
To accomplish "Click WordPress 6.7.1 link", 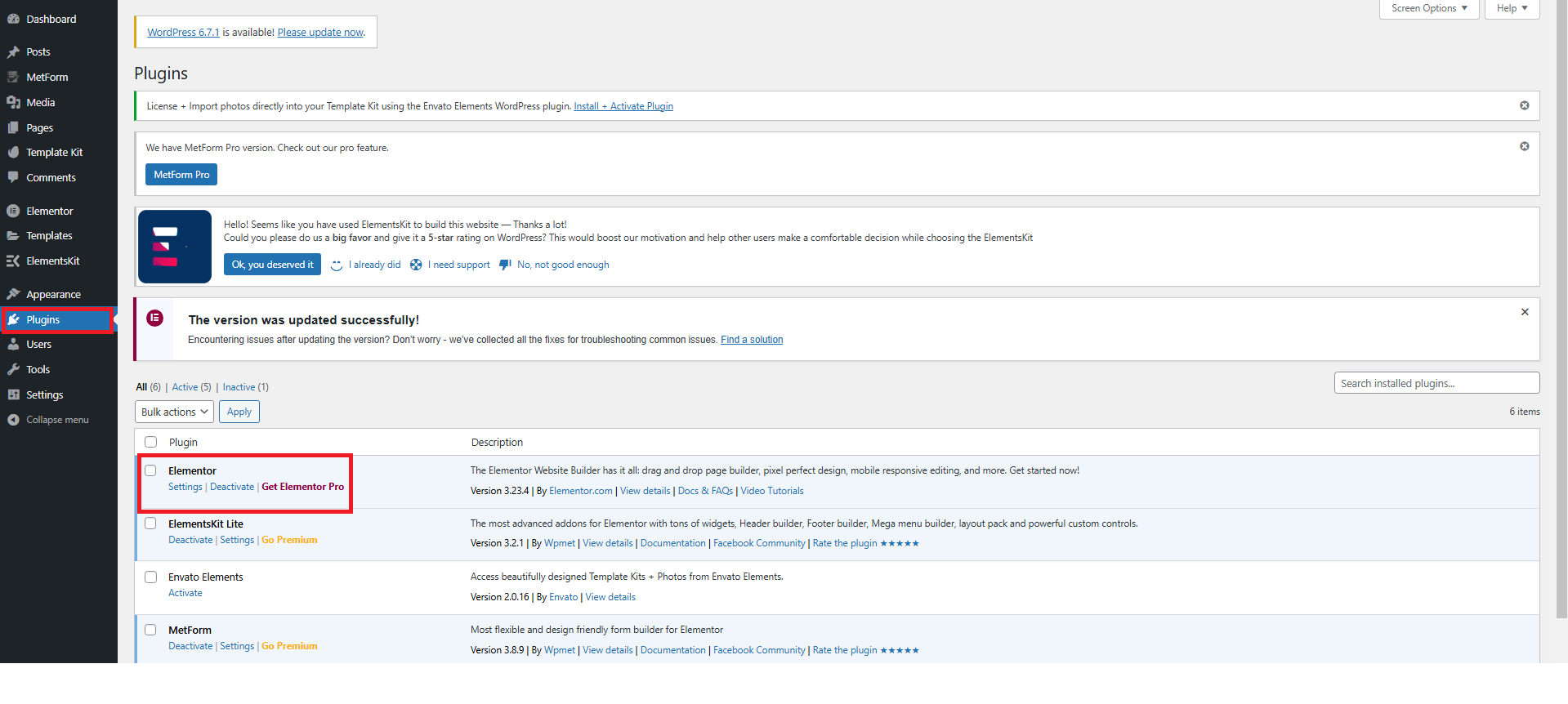I will point(183,33).
